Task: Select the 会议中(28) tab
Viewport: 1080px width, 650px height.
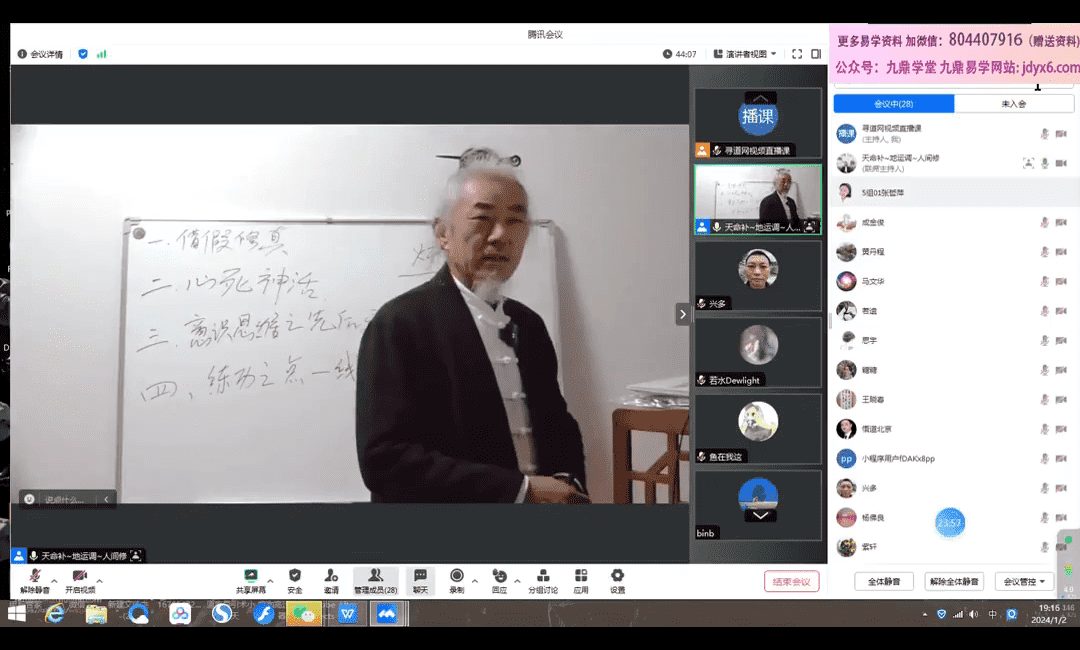Action: point(893,104)
